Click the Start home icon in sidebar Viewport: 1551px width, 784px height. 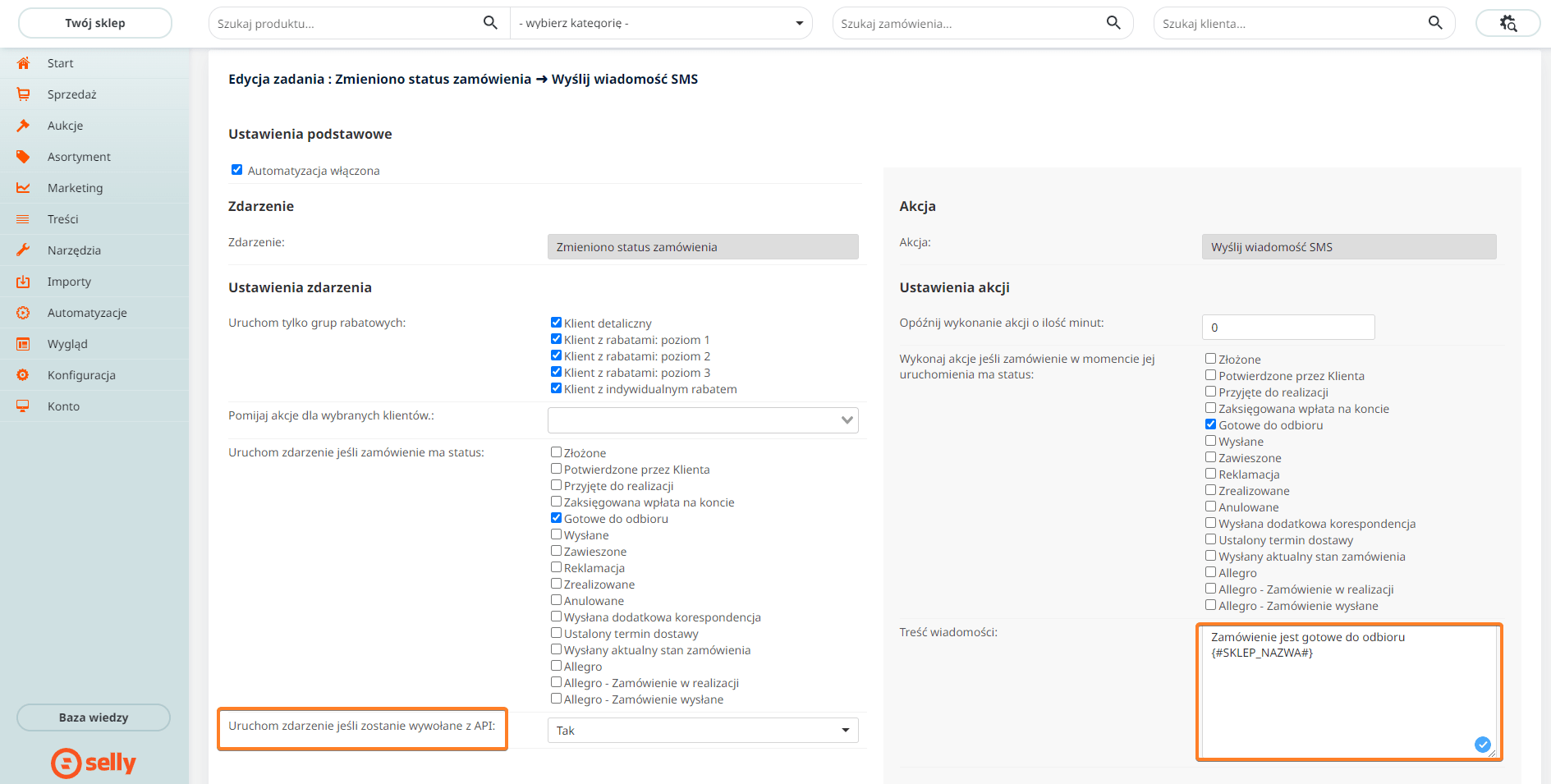coord(23,63)
